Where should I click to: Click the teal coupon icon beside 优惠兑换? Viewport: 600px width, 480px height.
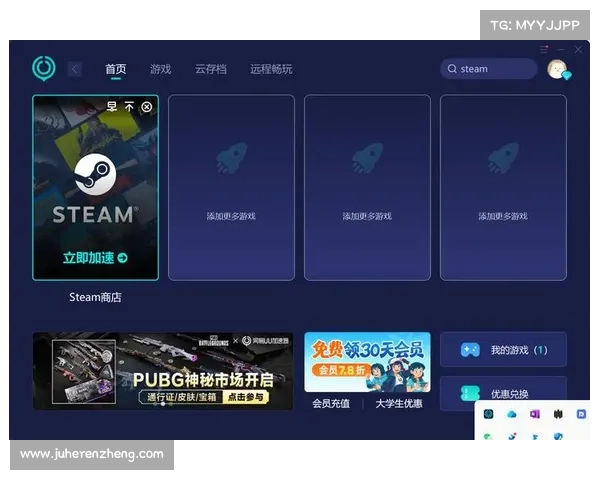(470, 393)
